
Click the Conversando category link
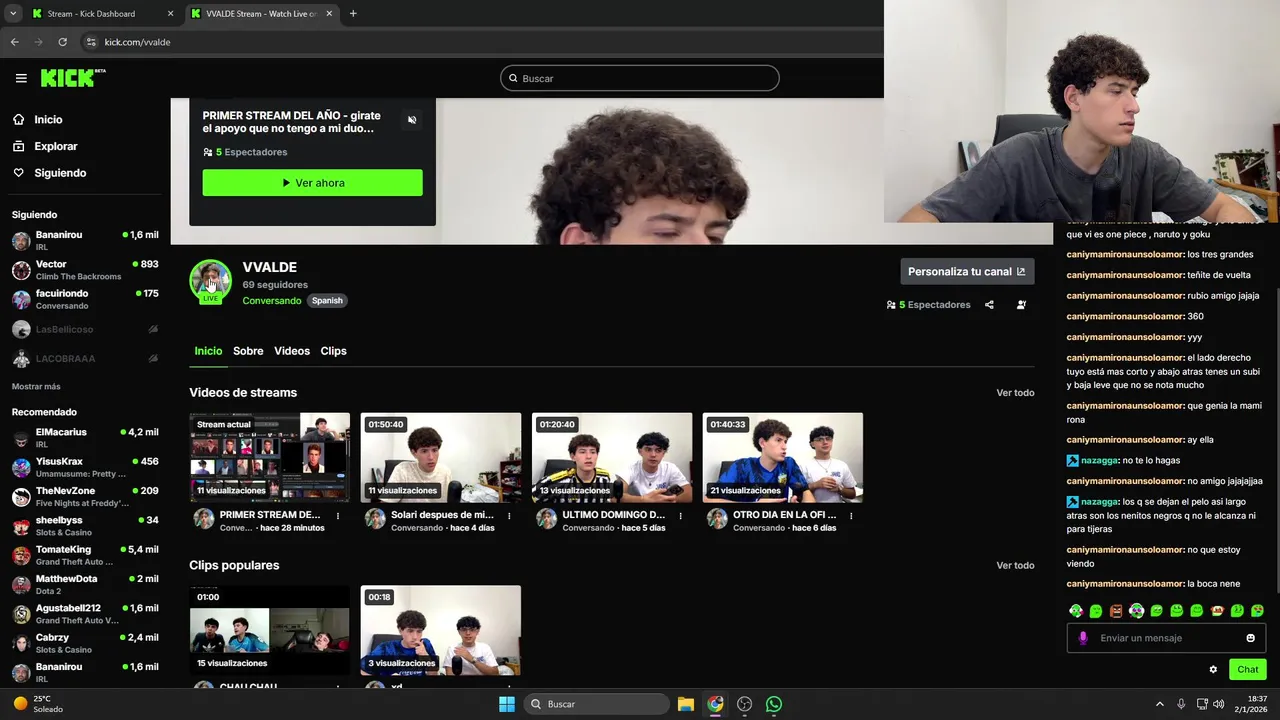point(271,300)
